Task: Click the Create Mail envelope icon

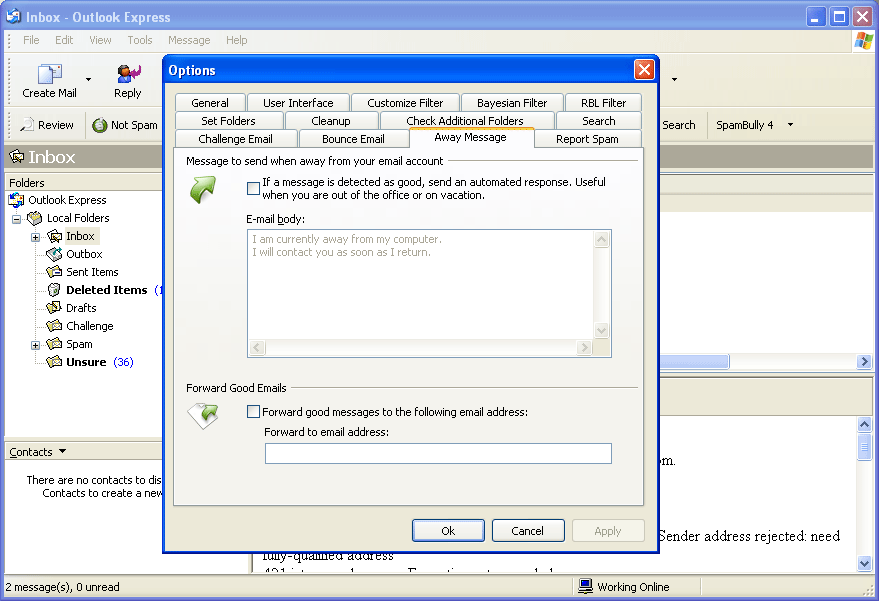Action: [49, 73]
